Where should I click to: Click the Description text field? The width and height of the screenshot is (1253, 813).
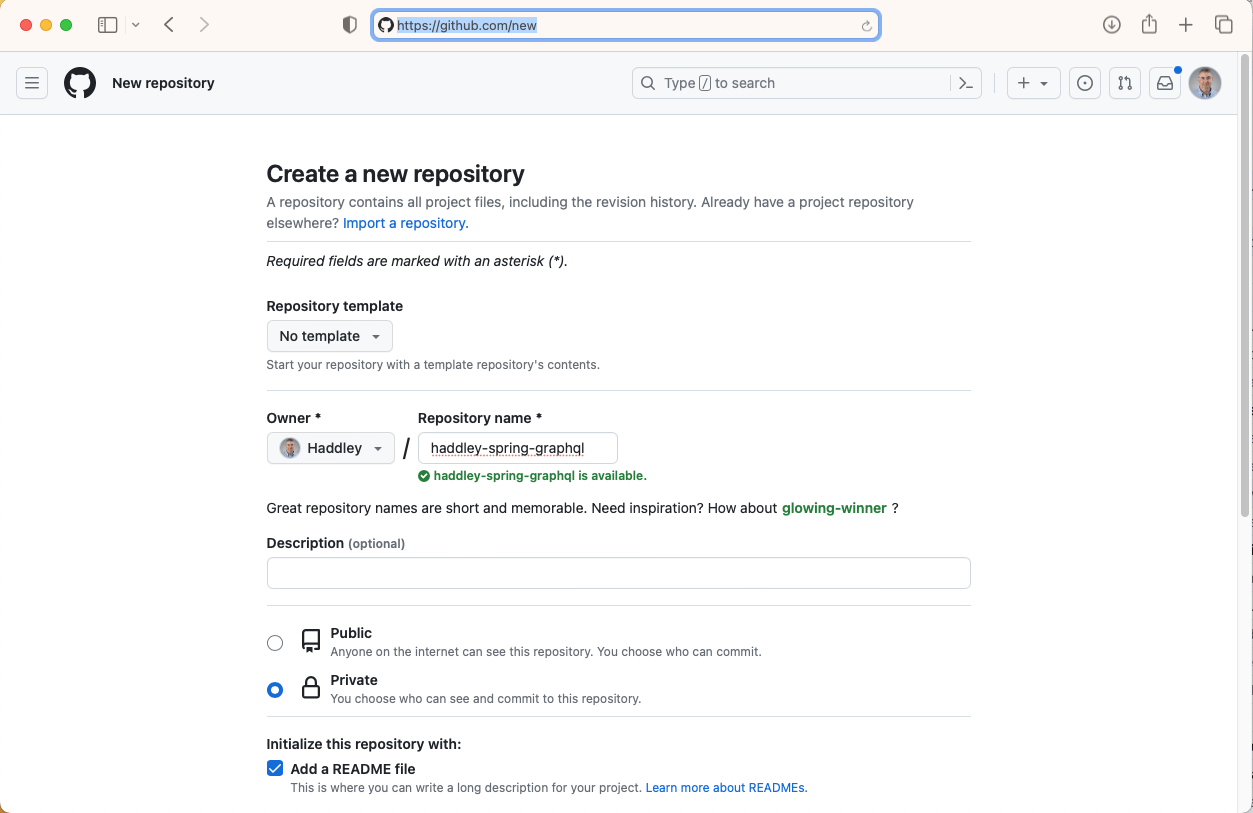[618, 573]
